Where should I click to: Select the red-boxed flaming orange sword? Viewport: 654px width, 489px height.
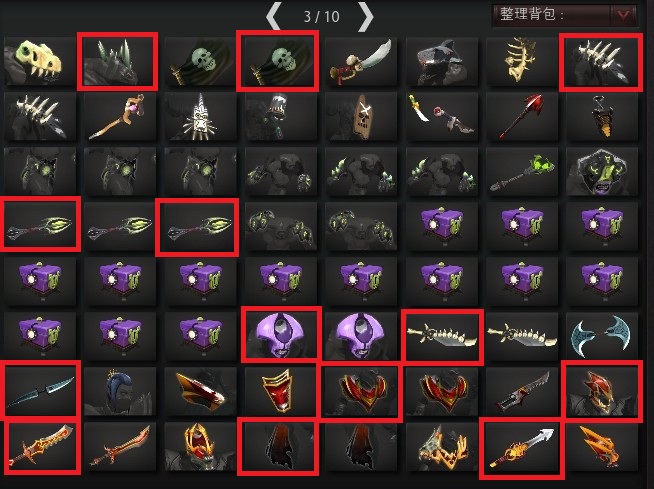click(41, 447)
